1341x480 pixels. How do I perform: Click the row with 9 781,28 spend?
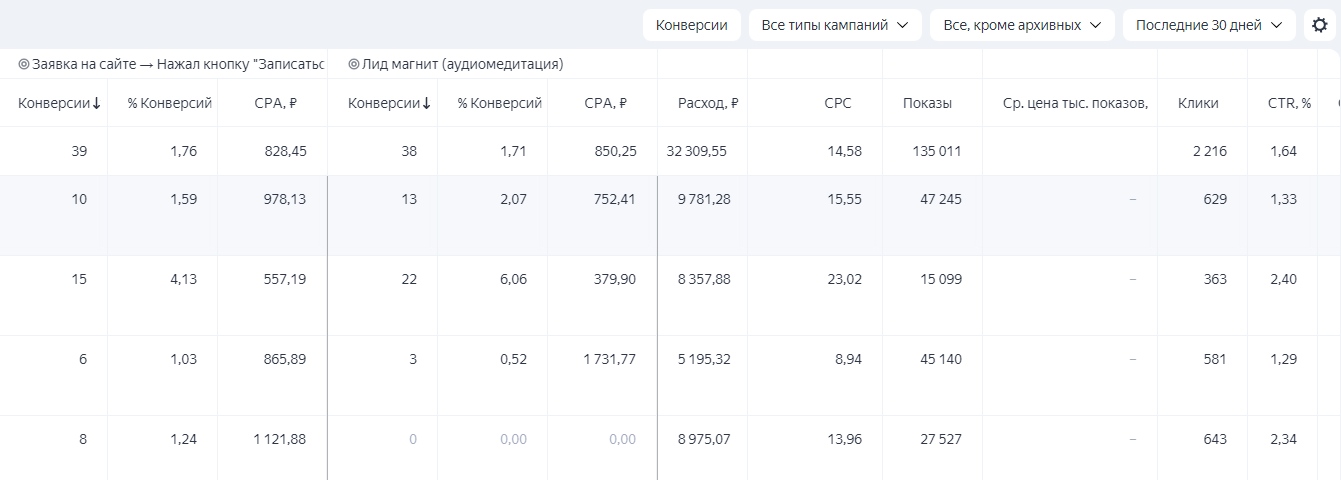[x=704, y=199]
